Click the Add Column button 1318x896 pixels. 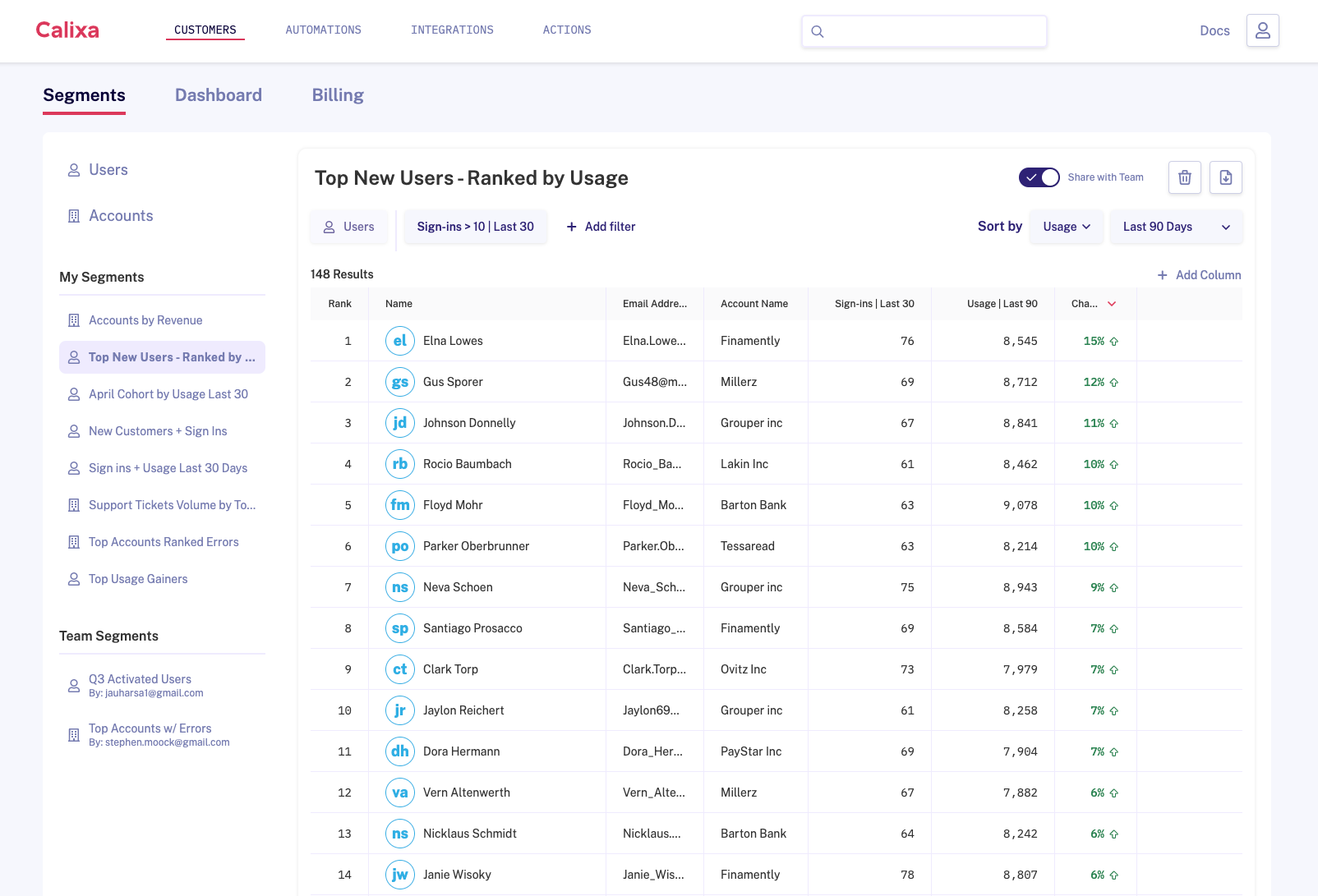[x=1199, y=275]
